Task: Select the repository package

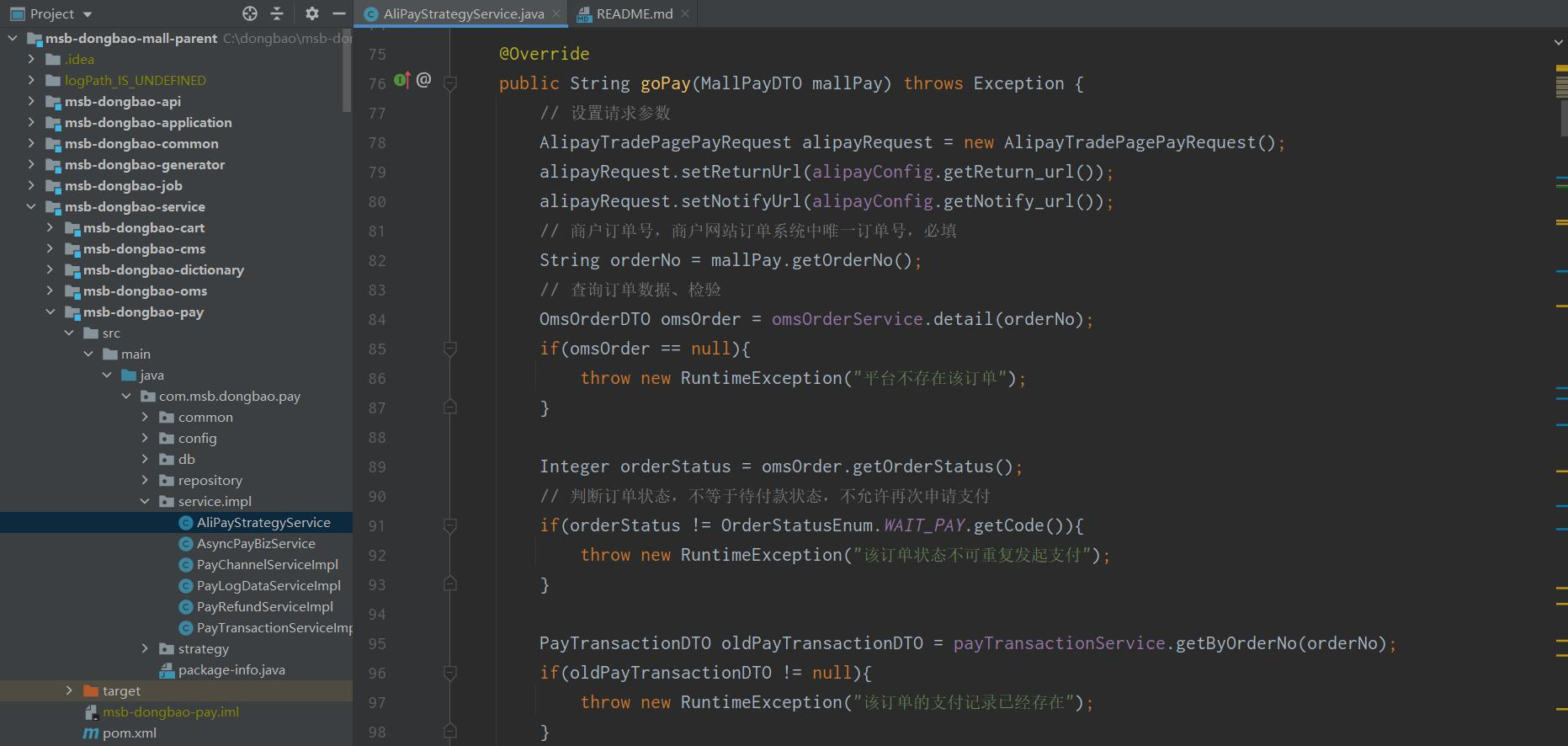Action: tap(210, 480)
